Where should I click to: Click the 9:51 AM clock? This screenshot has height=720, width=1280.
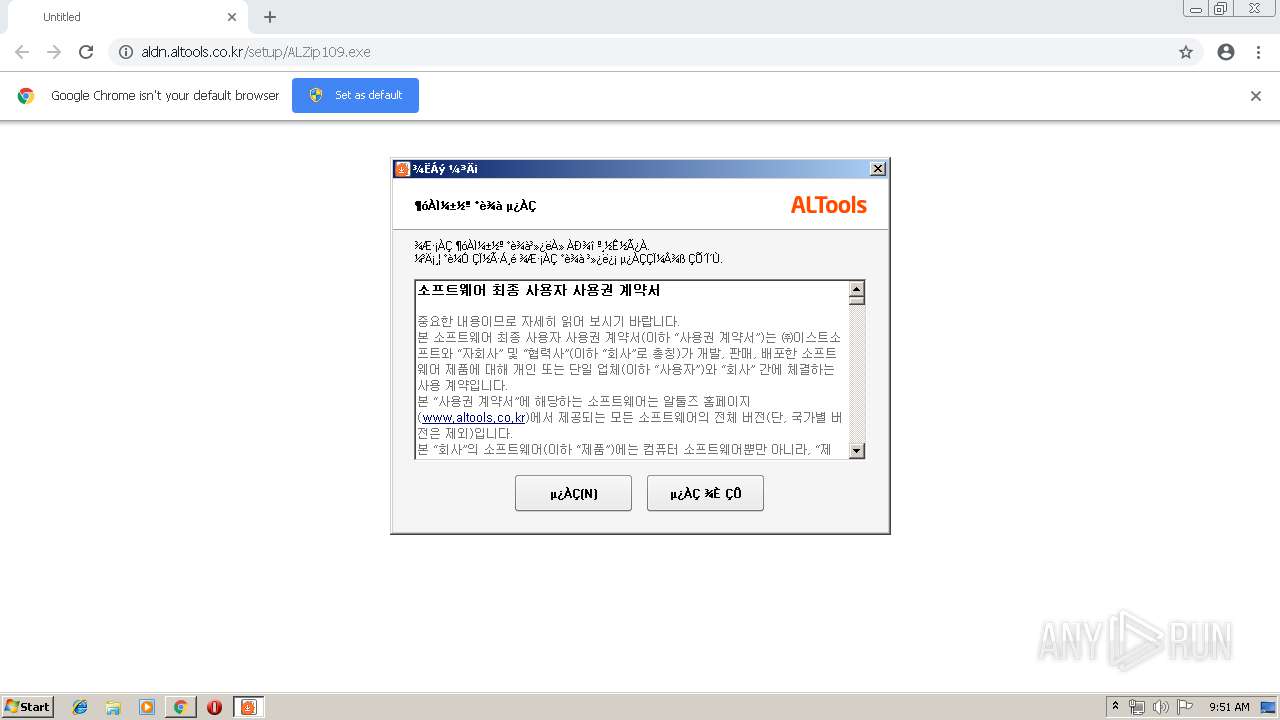point(1229,707)
